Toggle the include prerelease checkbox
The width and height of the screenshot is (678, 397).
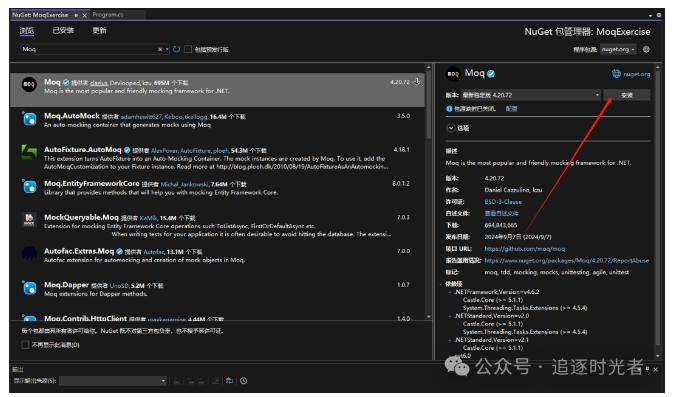(x=188, y=49)
